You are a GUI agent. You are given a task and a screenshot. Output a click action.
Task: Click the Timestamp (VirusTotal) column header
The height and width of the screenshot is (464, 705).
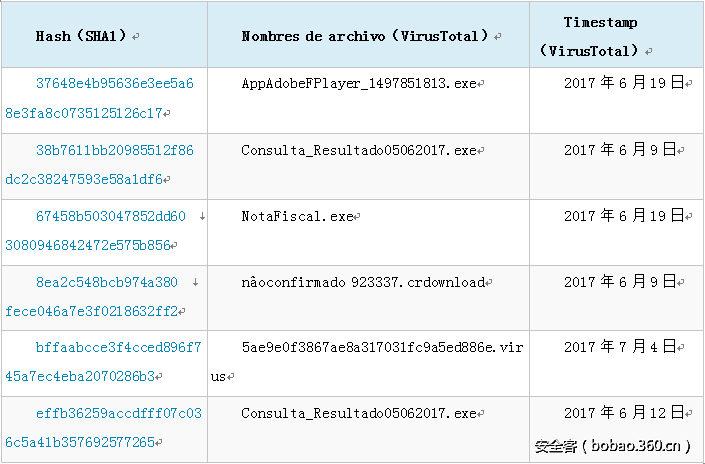click(600, 36)
